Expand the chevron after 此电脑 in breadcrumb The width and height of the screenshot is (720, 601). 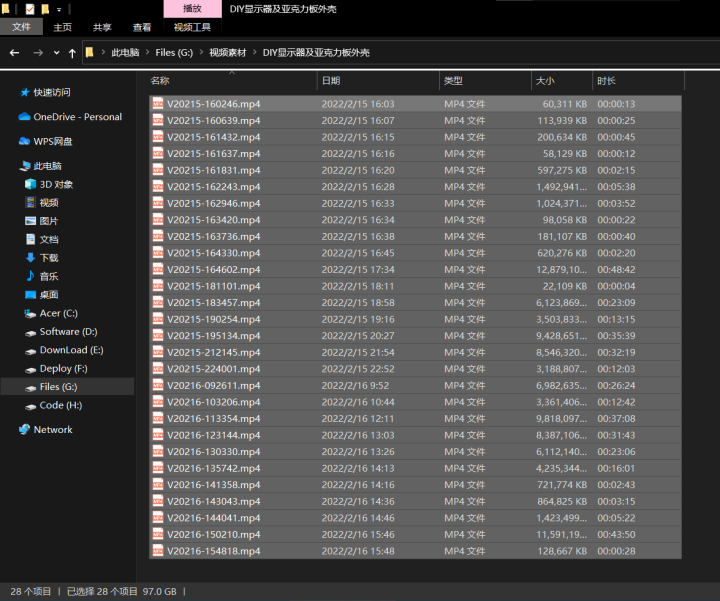(x=147, y=52)
